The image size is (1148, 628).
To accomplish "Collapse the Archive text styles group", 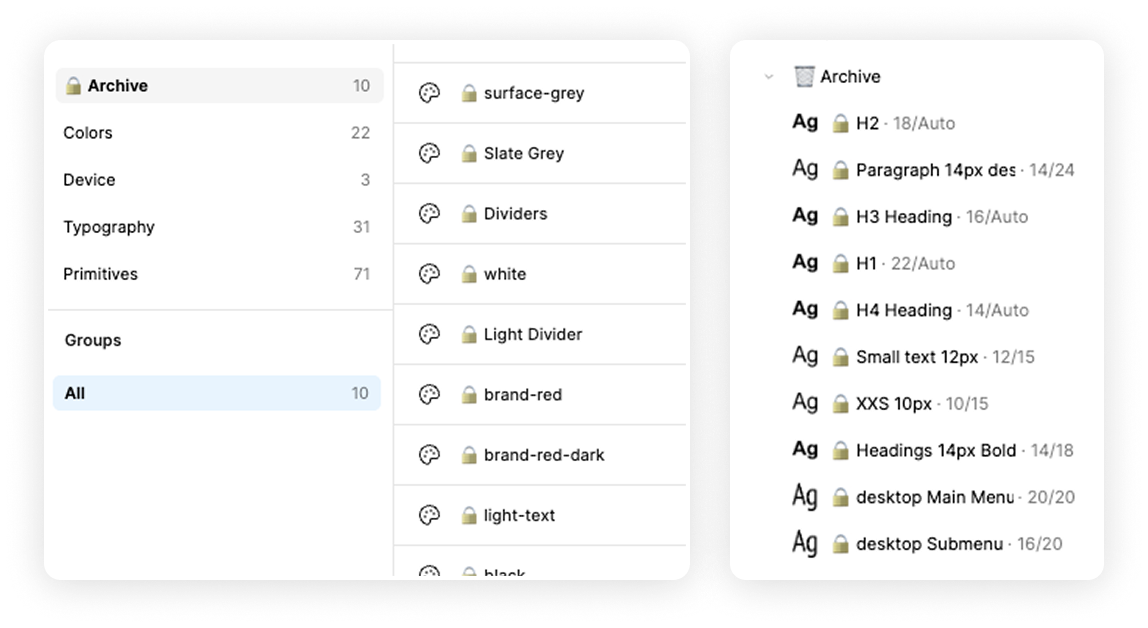I will (769, 77).
